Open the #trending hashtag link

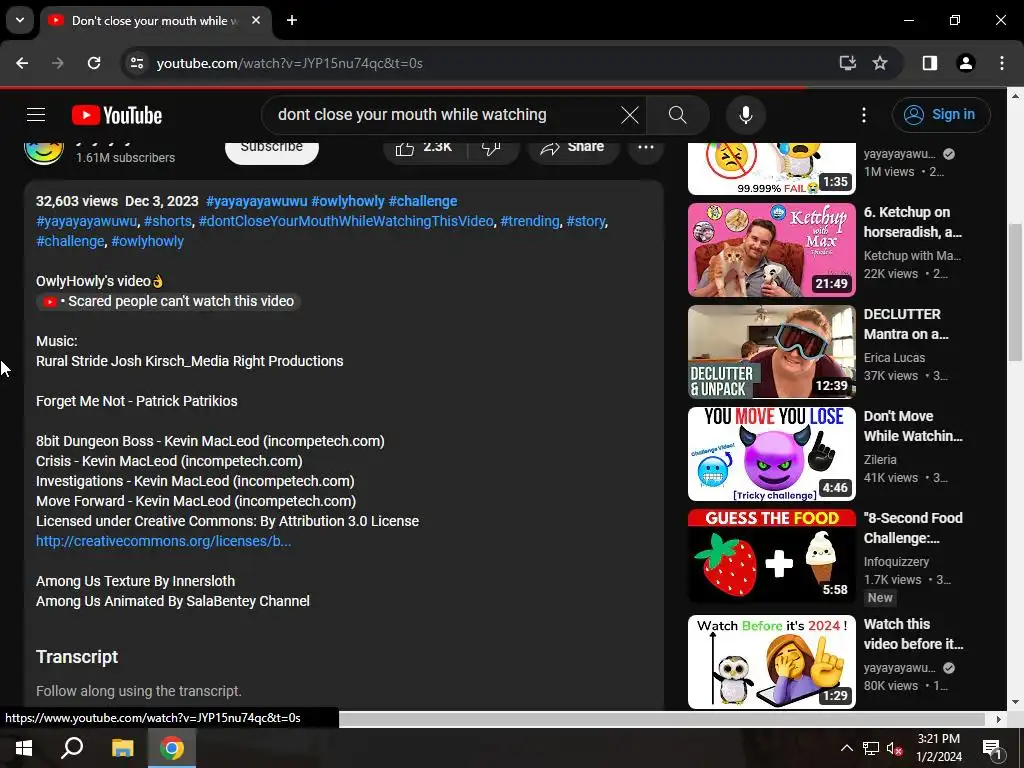pos(530,221)
